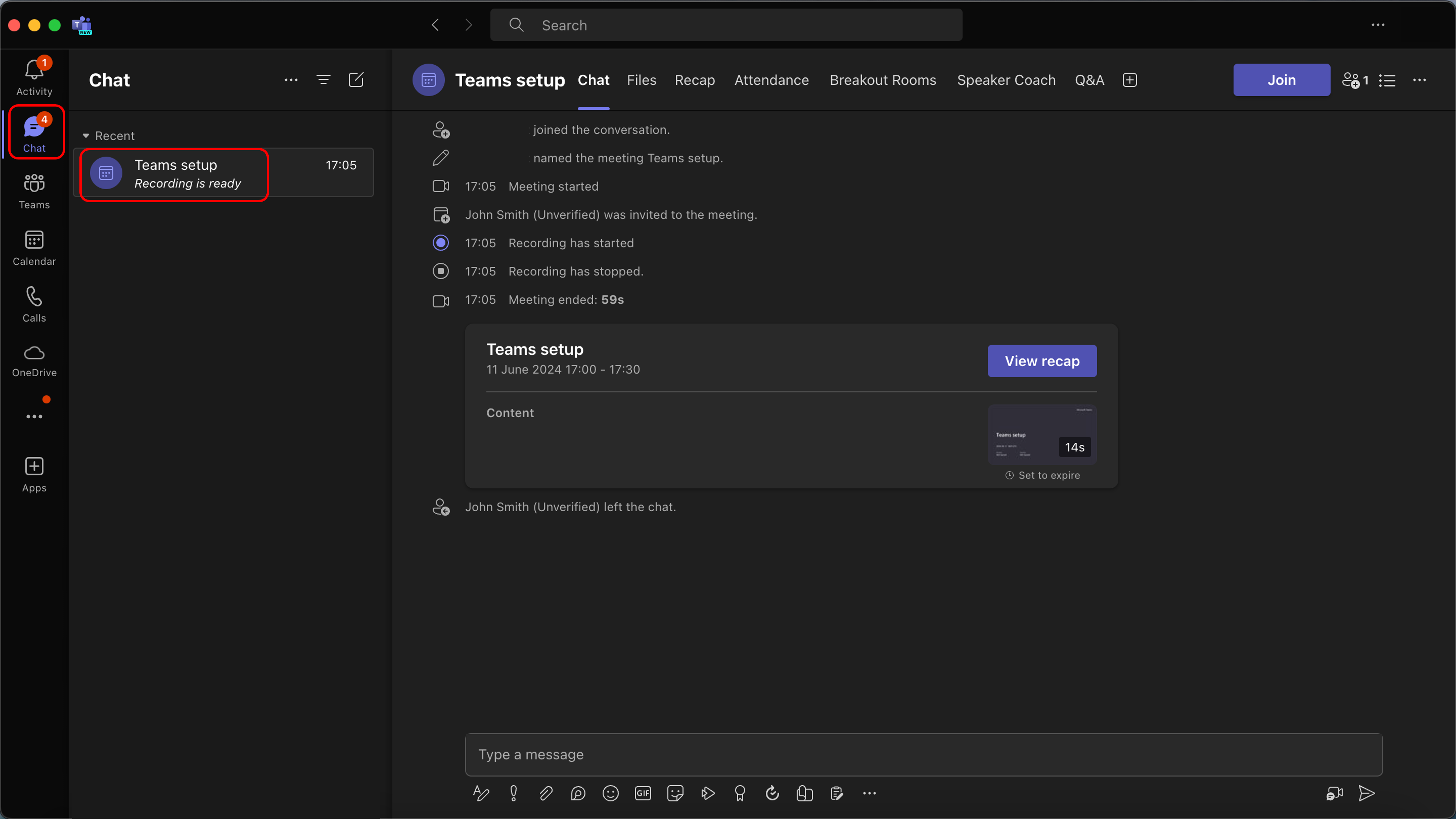1456x819 pixels.
Task: View and add participants
Action: coord(1355,80)
